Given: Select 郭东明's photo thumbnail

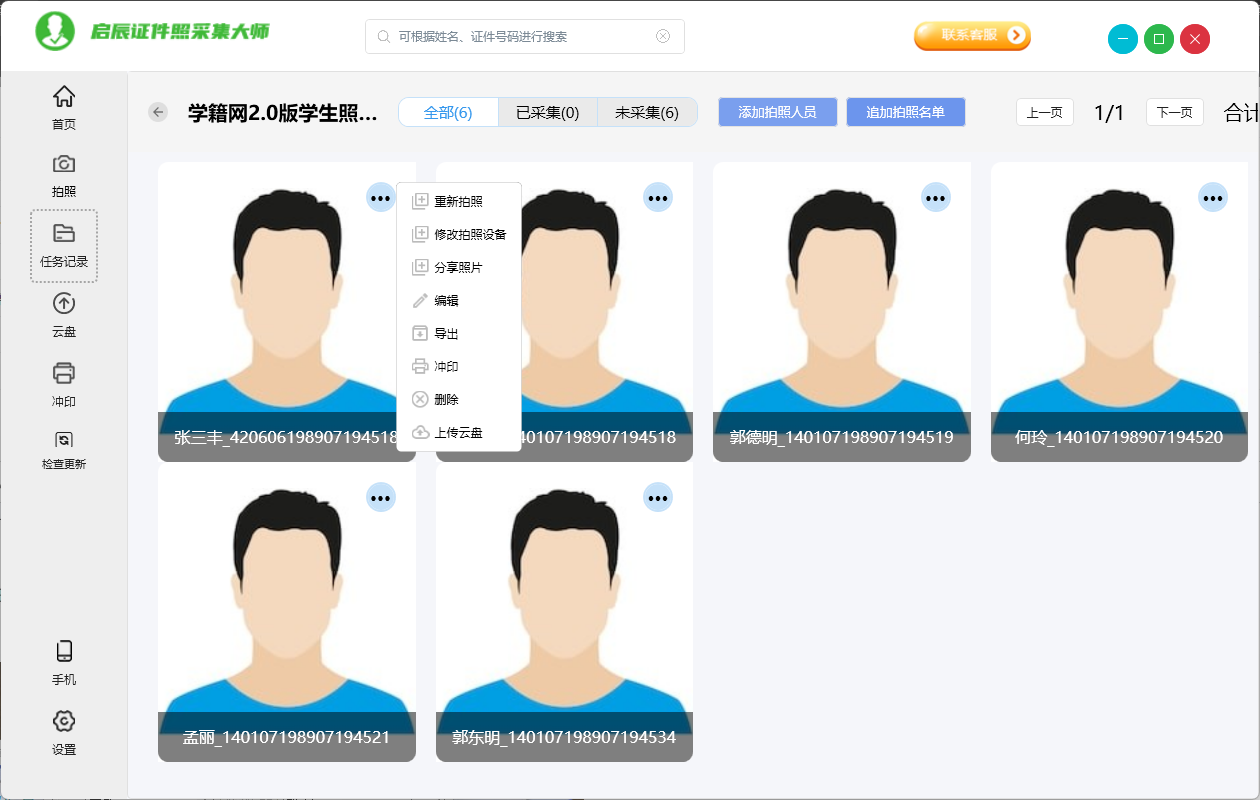Looking at the screenshot, I should 564,612.
